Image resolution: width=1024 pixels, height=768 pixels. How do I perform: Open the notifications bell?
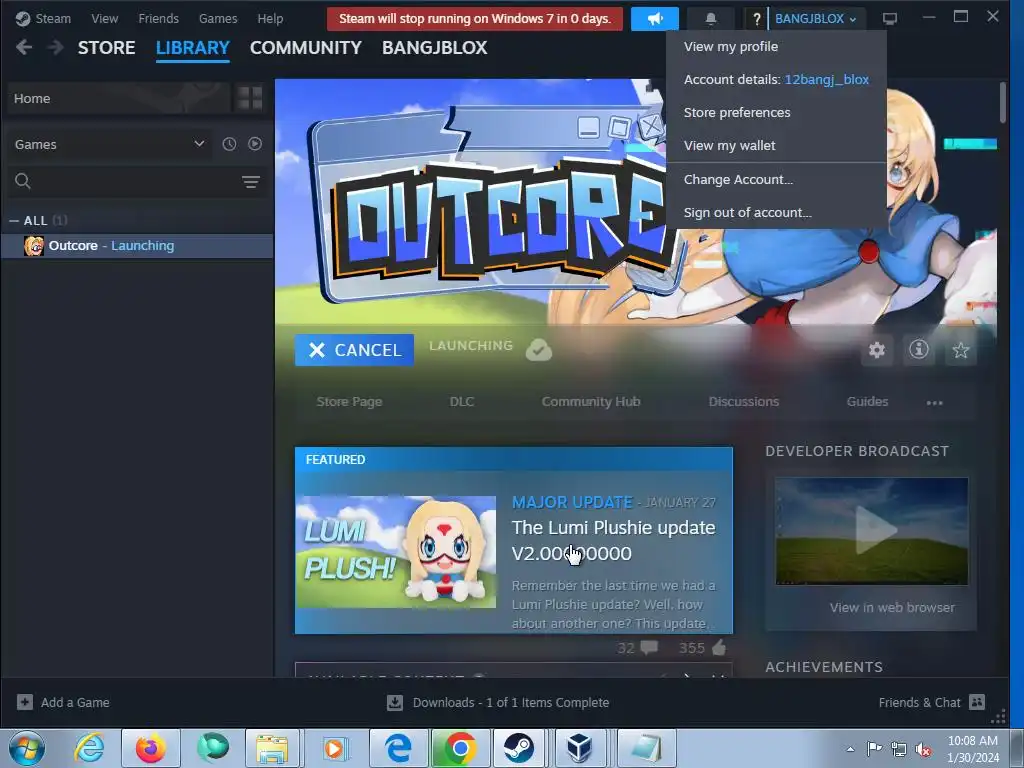coord(711,19)
